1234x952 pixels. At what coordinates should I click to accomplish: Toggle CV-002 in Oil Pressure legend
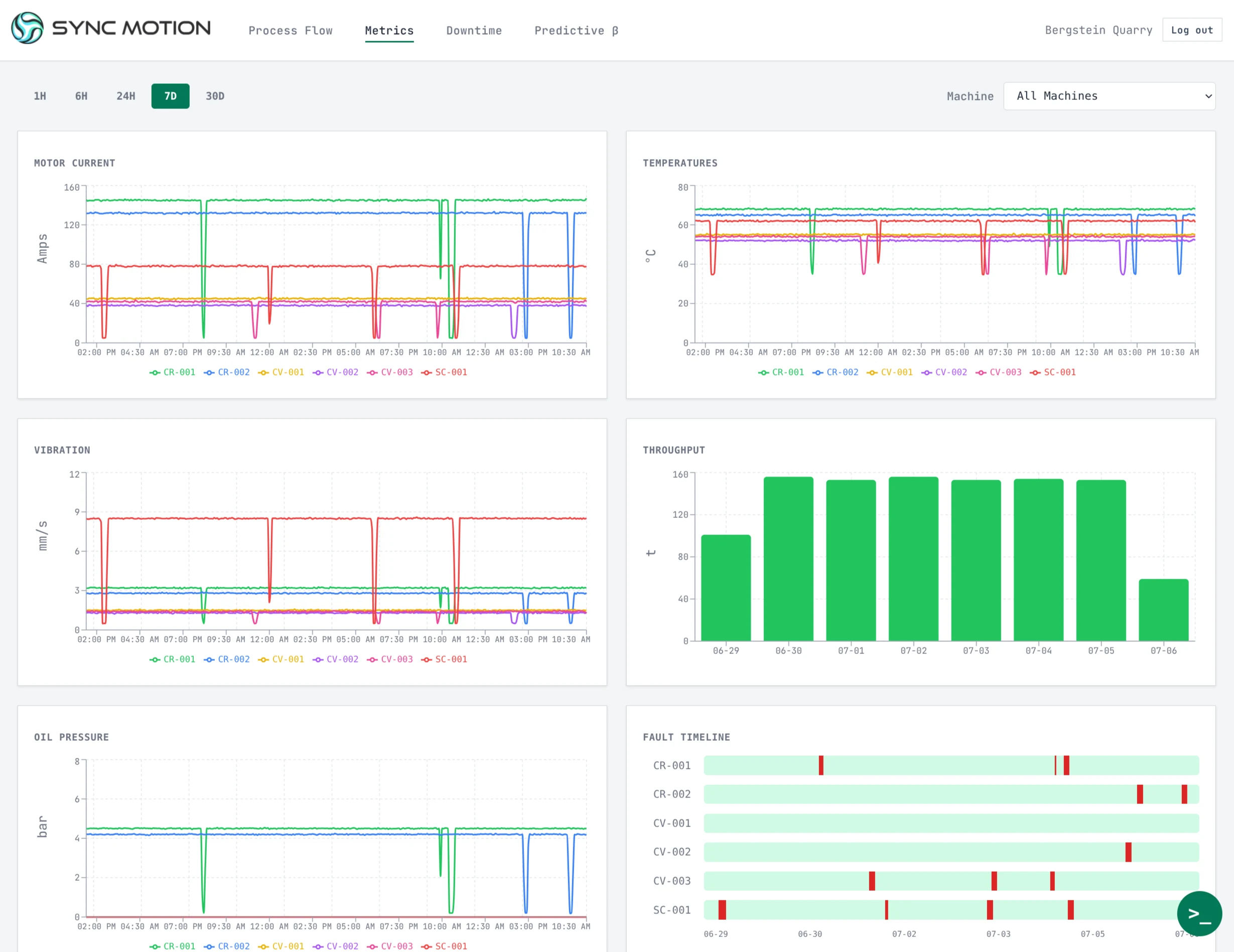[x=336, y=946]
